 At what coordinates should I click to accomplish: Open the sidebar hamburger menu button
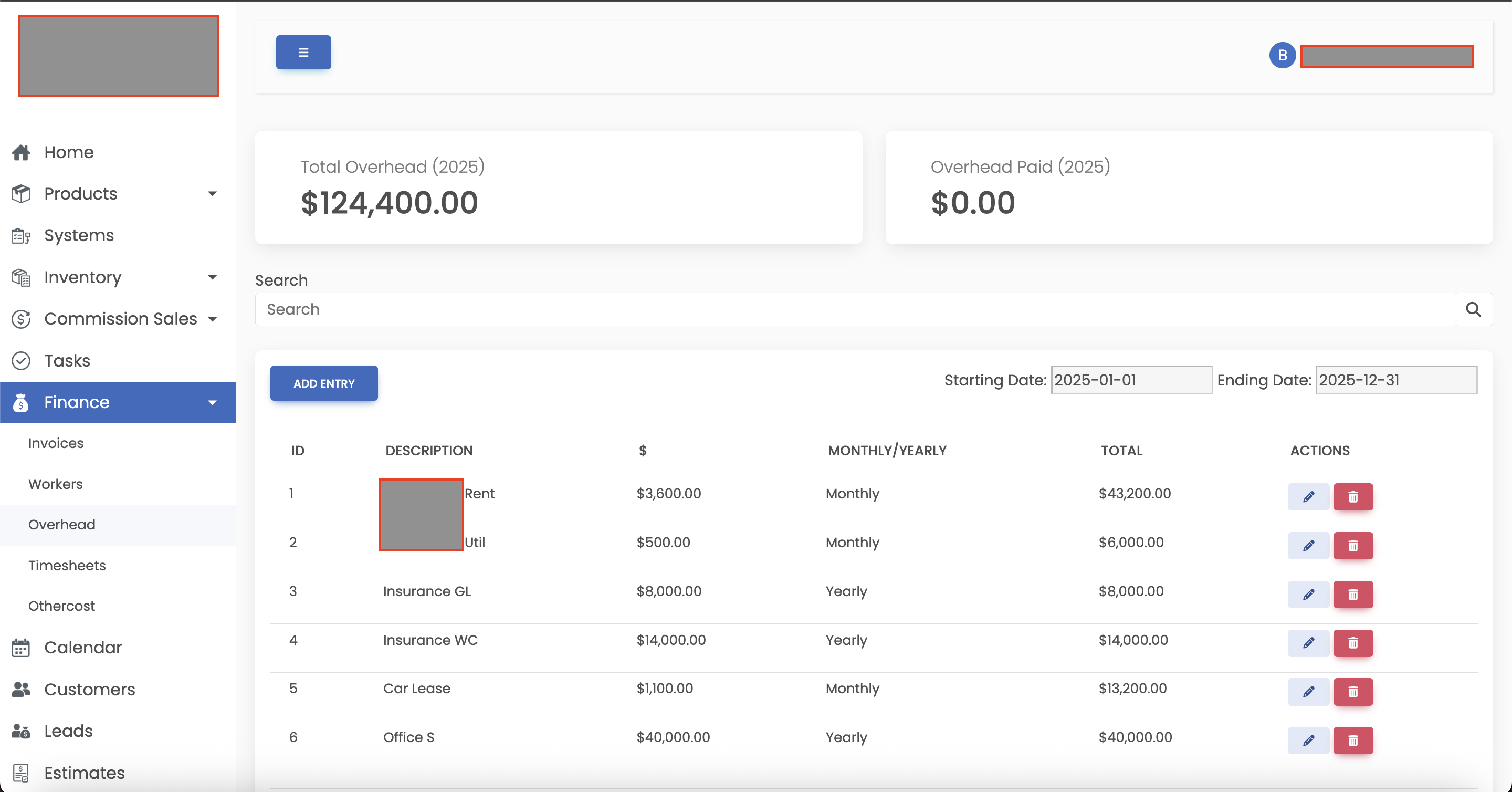(303, 52)
